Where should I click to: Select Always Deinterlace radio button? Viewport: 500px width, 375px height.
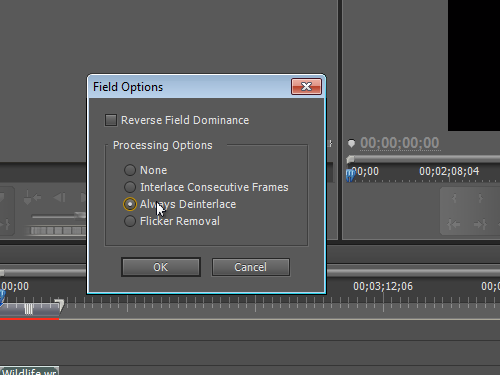tap(130, 204)
